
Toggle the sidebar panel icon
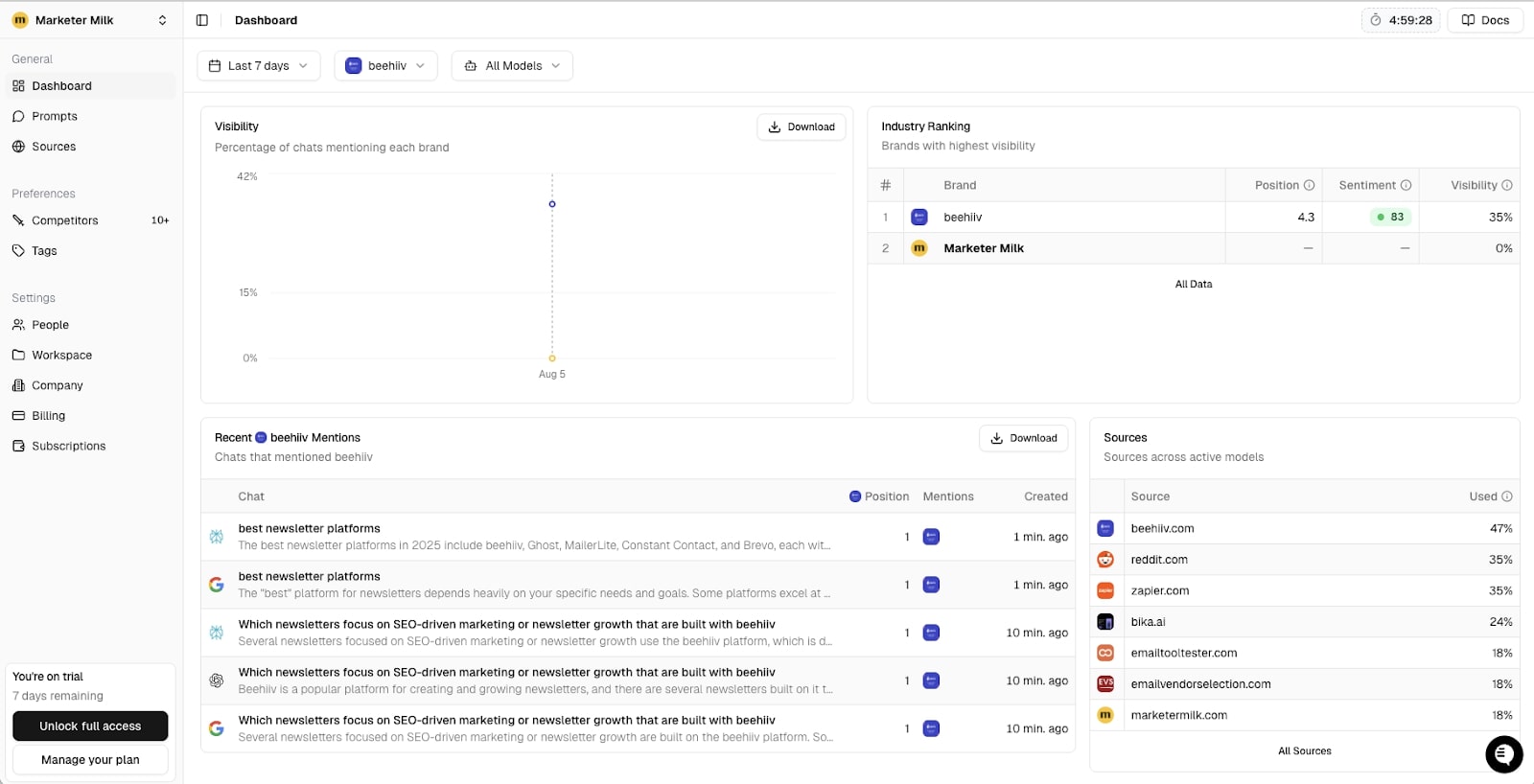[201, 20]
